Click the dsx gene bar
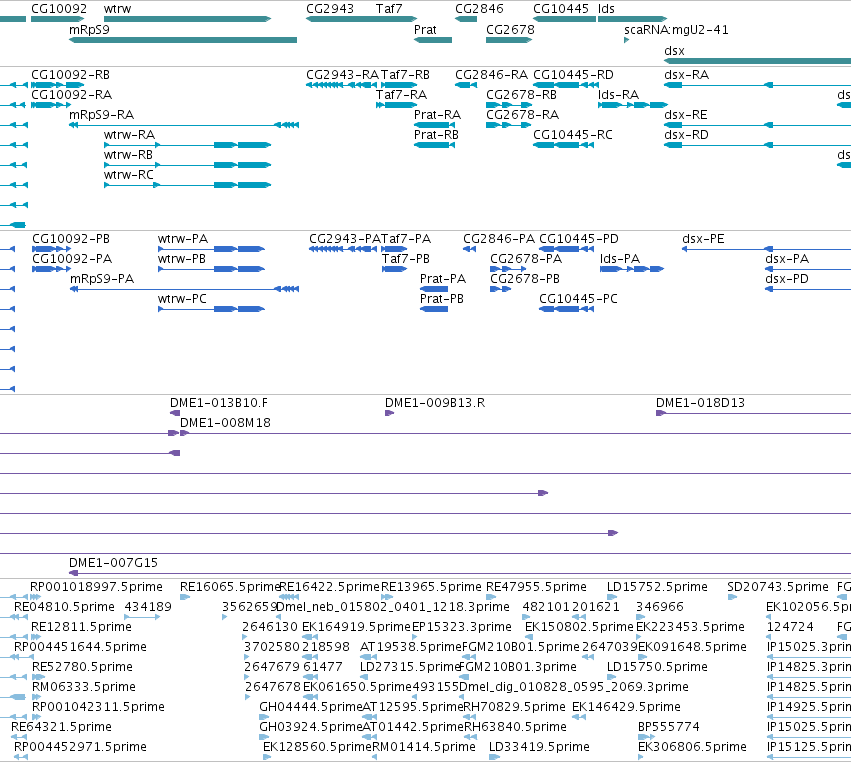This screenshot has height=762, width=851. tap(758, 61)
